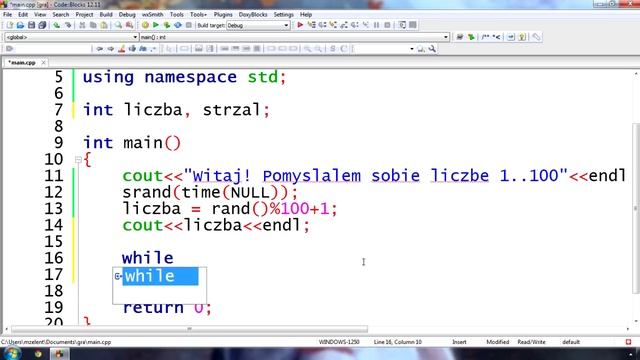Open the wxSmith menu

click(x=152, y=14)
